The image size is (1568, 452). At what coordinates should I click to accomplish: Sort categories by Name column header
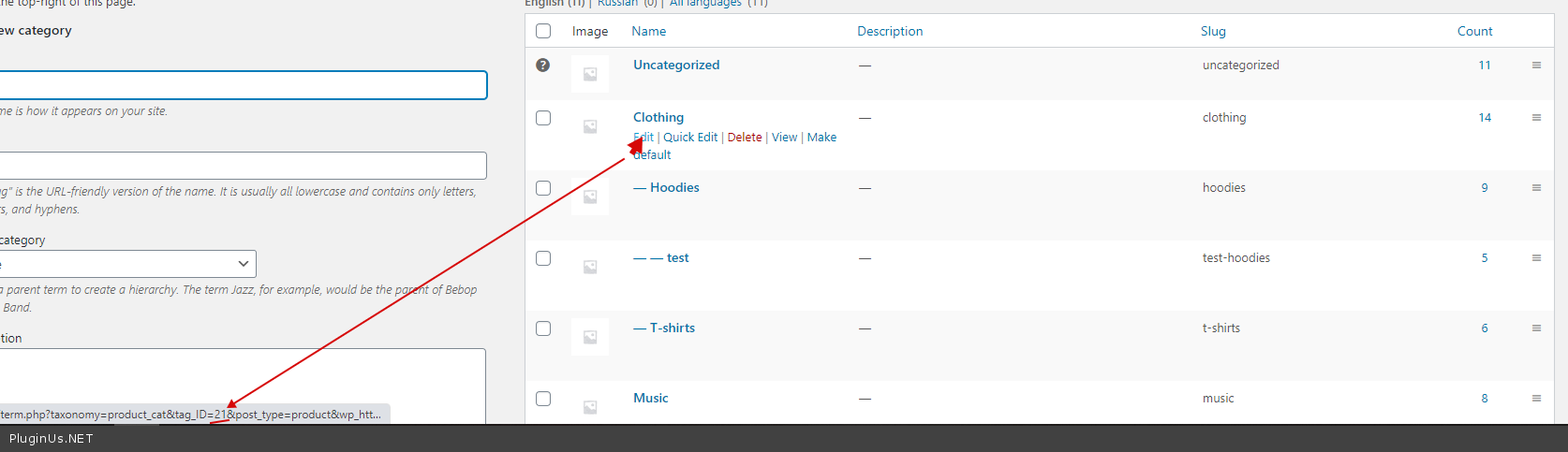tap(648, 31)
